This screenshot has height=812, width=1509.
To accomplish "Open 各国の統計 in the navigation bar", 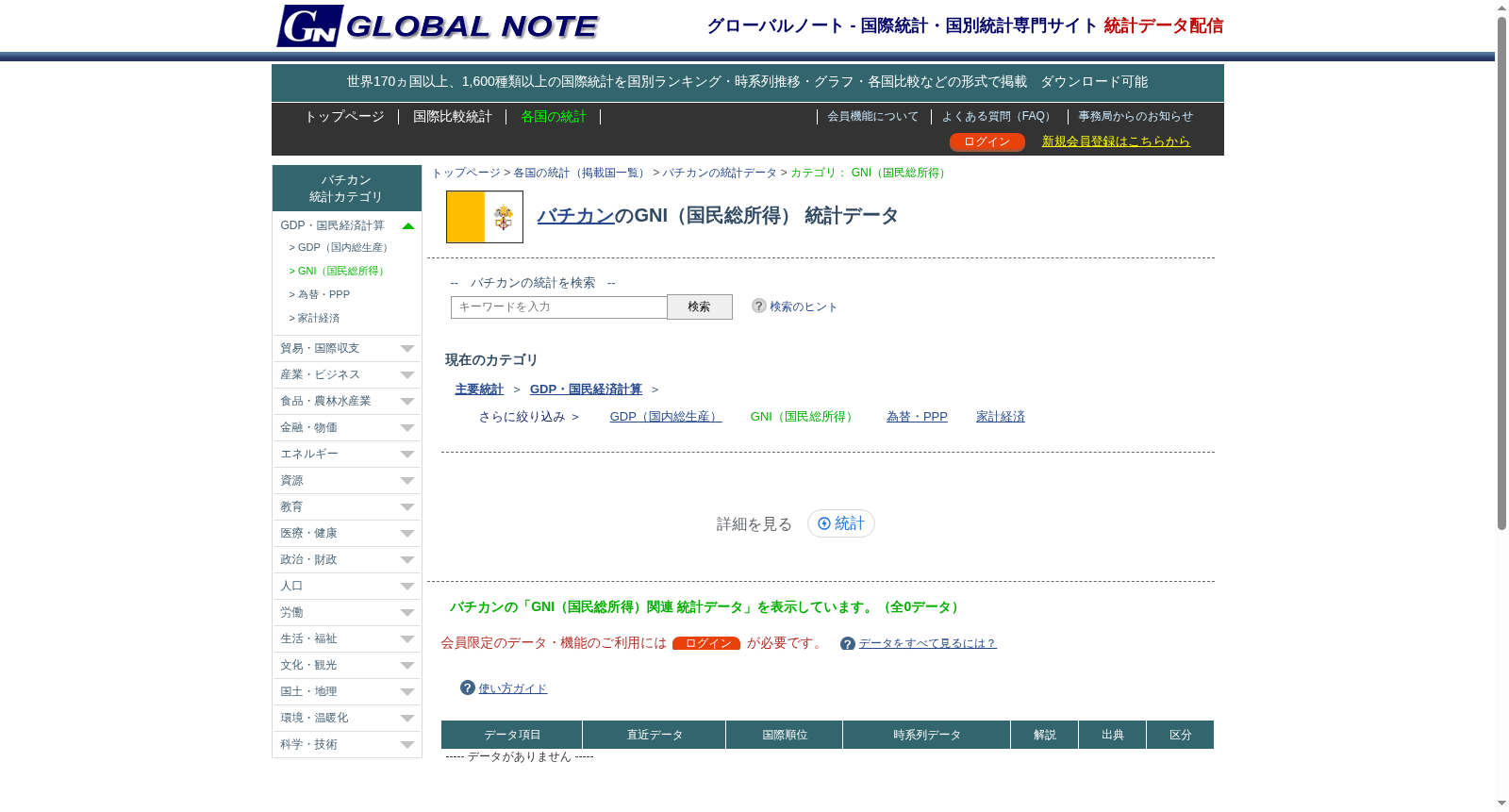I will pyautogui.click(x=554, y=116).
